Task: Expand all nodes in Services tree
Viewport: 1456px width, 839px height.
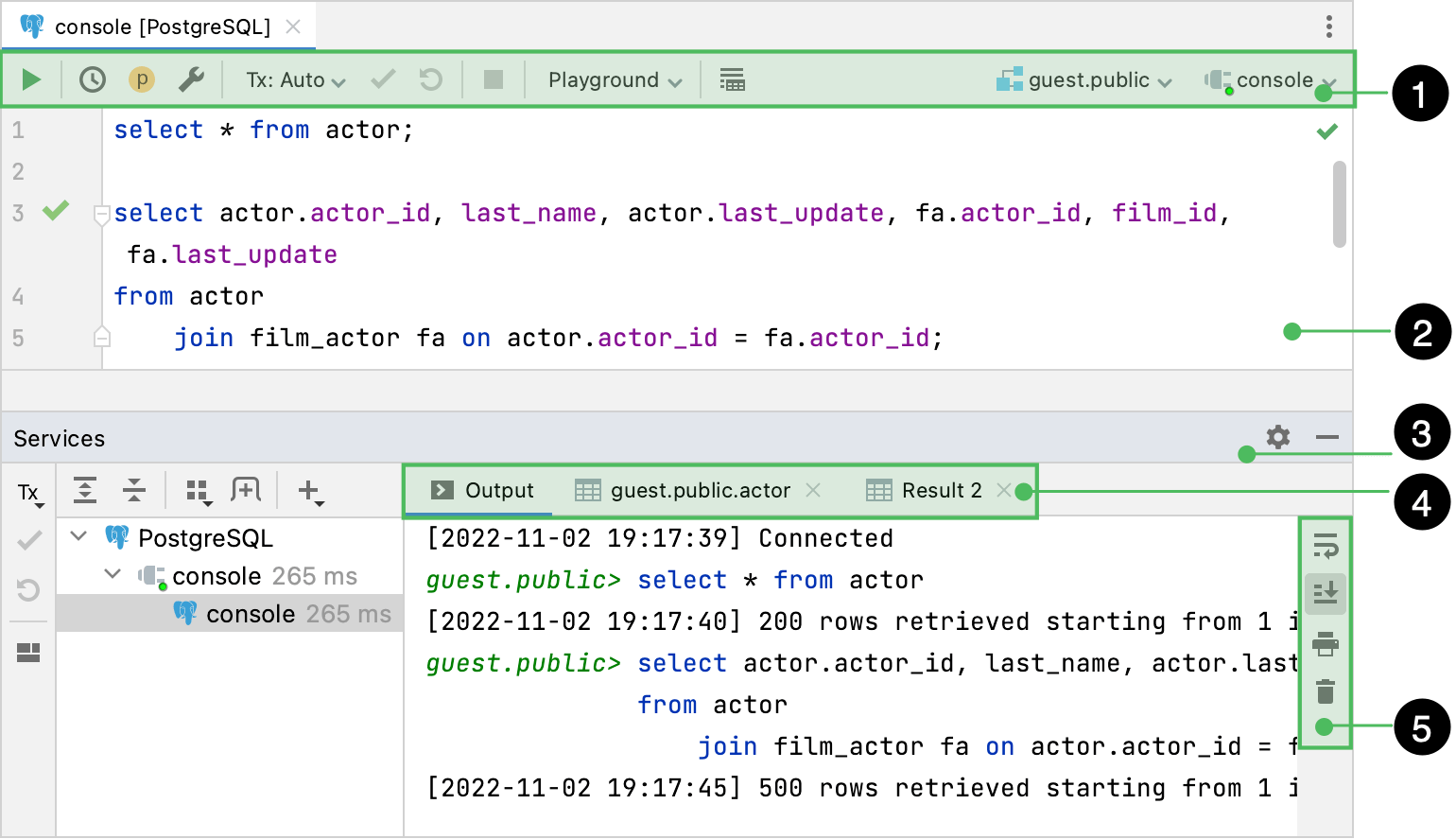Action: [85, 490]
